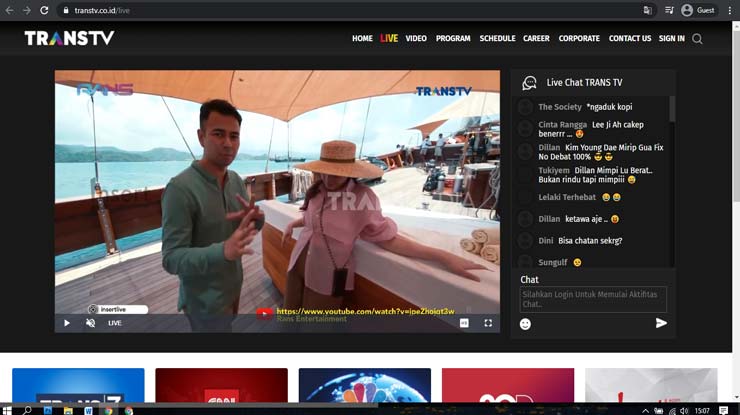Screen dimensions: 740x415
Task: Click the chat panel scrollbar
Action: (x=672, y=110)
